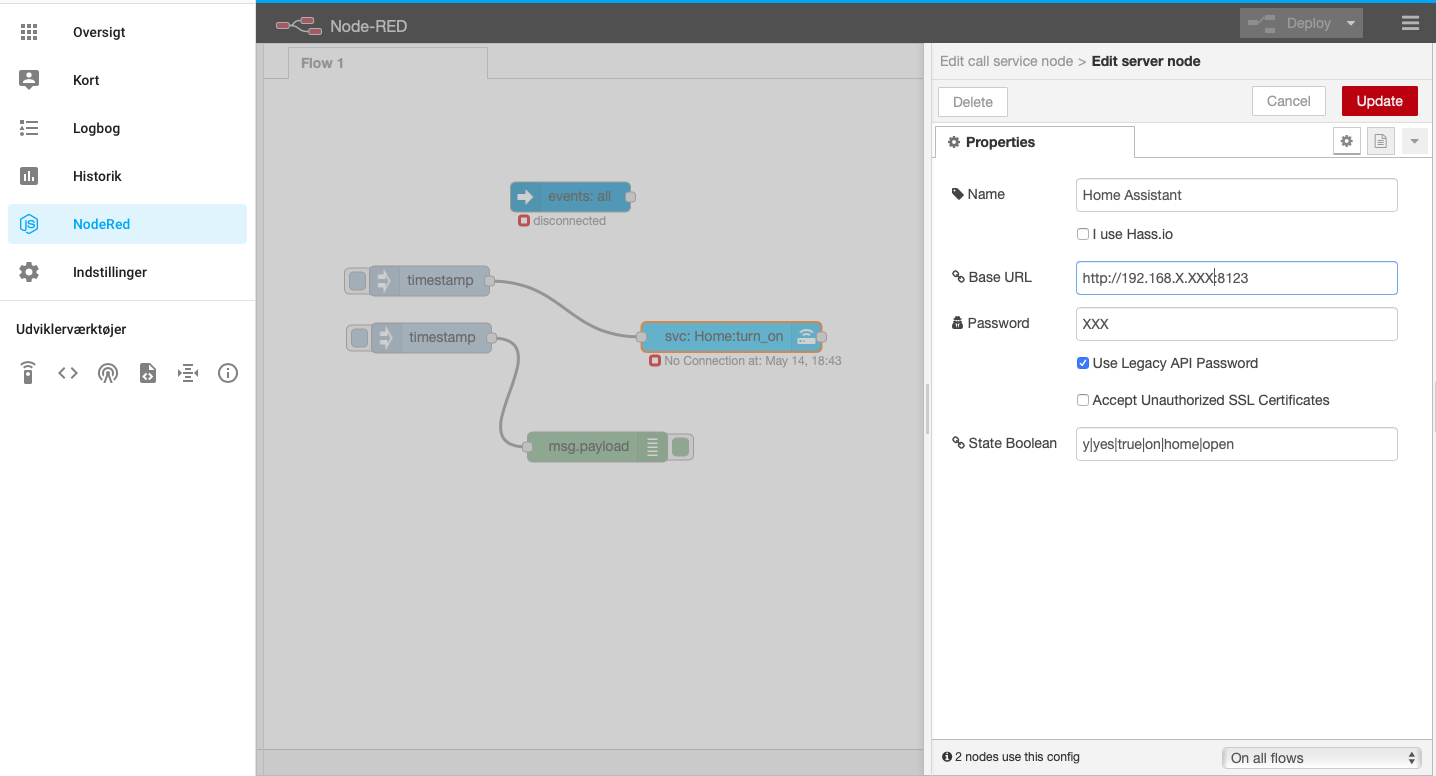Click the red Update button
The width and height of the screenshot is (1436, 776).
1379,101
